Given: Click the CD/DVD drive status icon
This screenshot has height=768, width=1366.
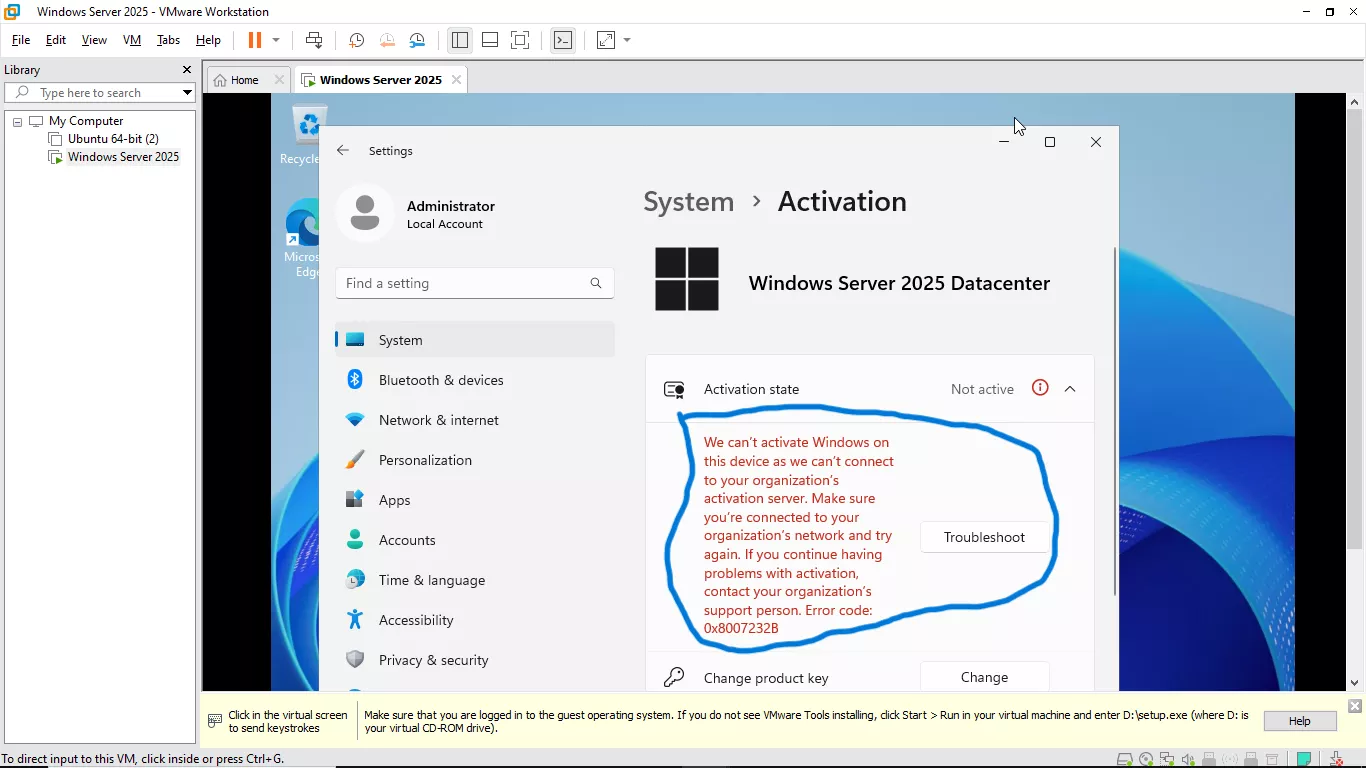Looking at the screenshot, I should [1146, 759].
